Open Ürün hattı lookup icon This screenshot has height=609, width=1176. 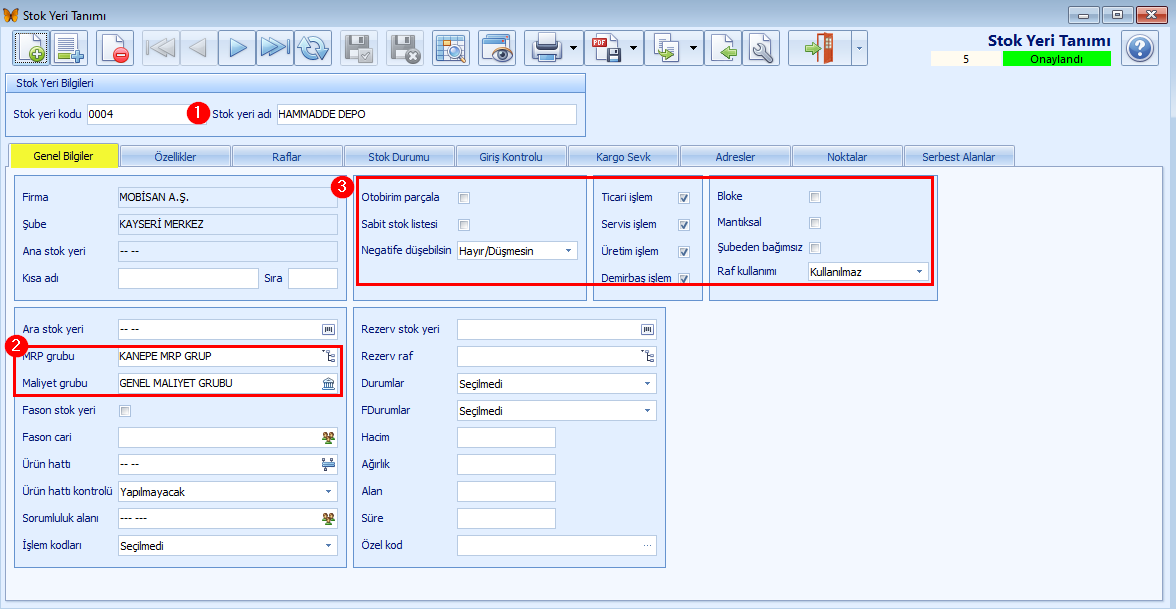[328, 464]
